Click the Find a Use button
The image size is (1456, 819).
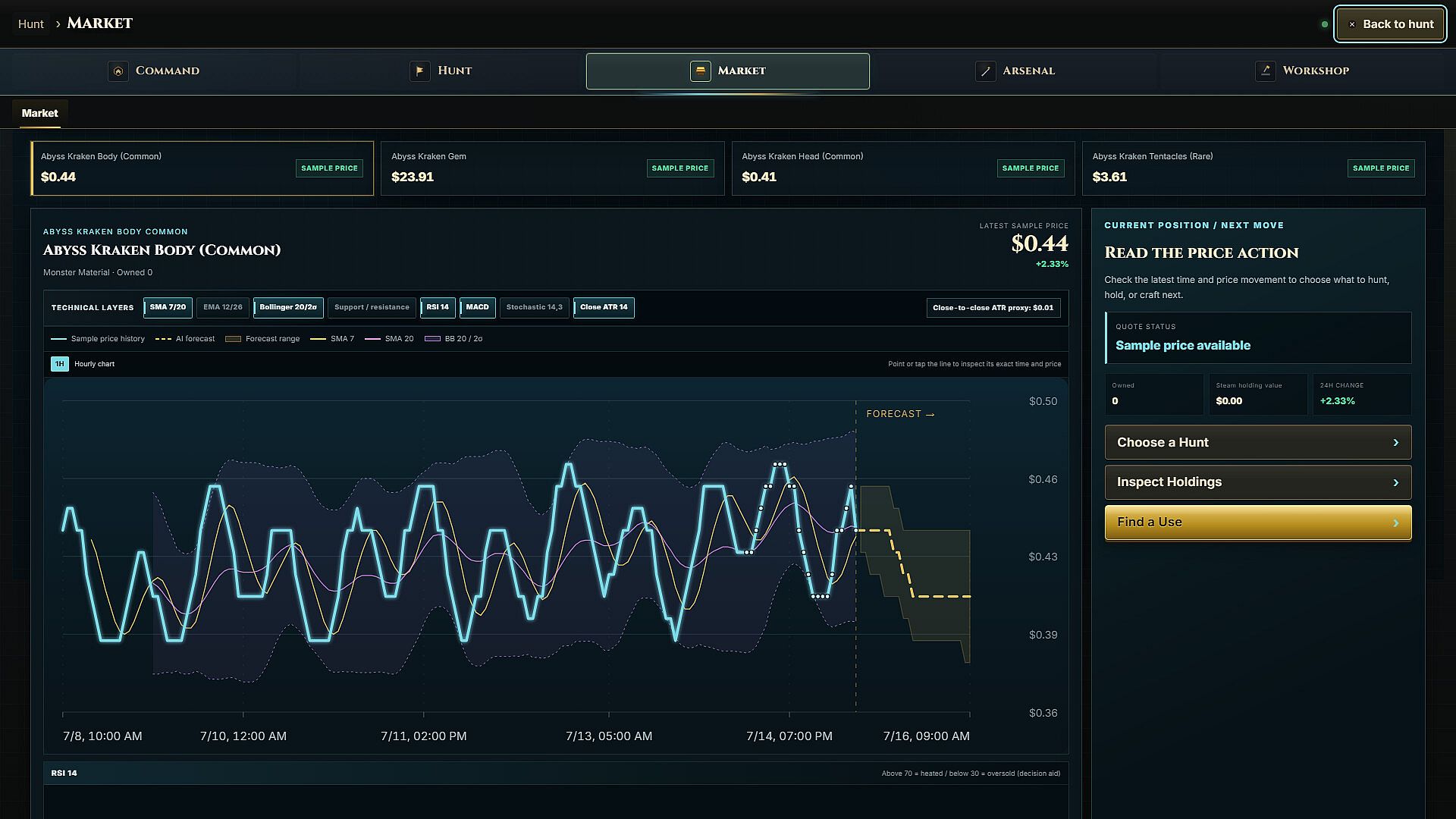(1258, 522)
